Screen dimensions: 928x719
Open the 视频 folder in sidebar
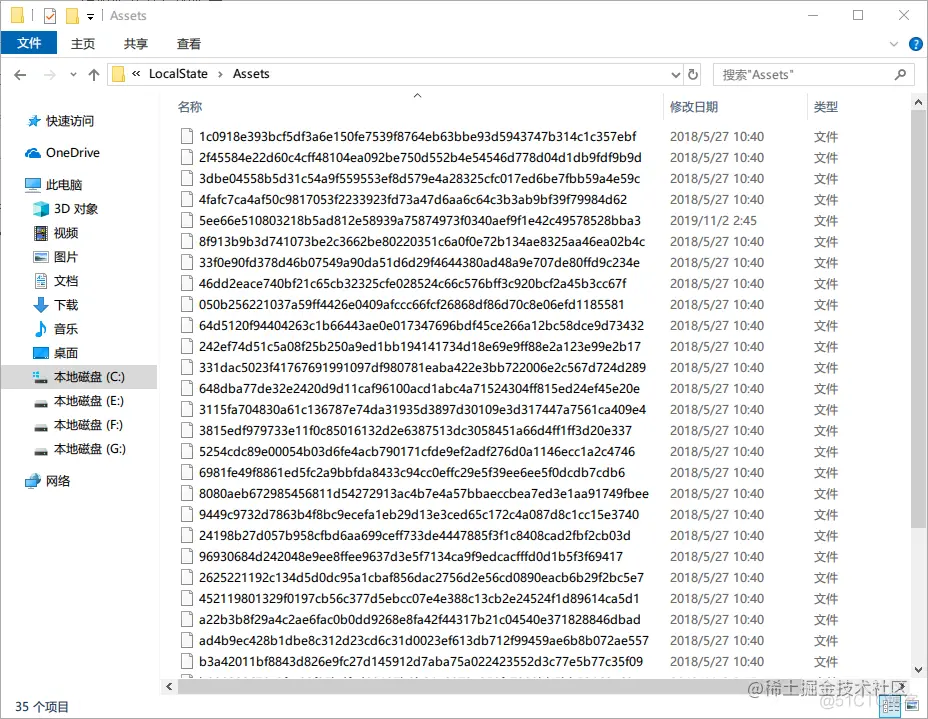coord(55,233)
